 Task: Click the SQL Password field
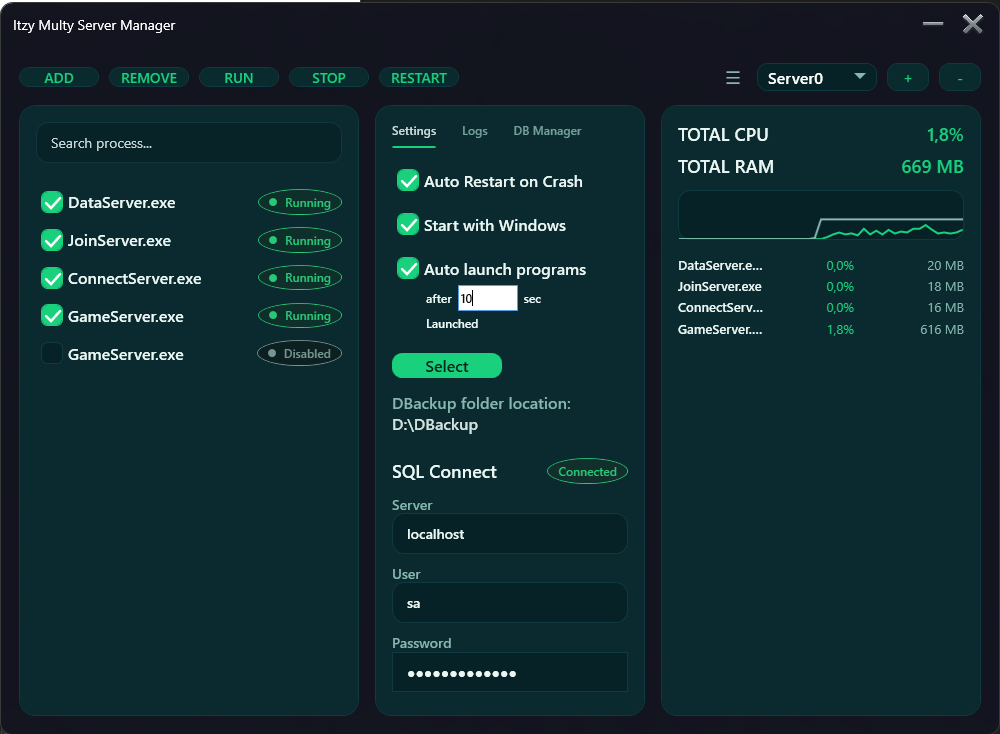pos(509,672)
